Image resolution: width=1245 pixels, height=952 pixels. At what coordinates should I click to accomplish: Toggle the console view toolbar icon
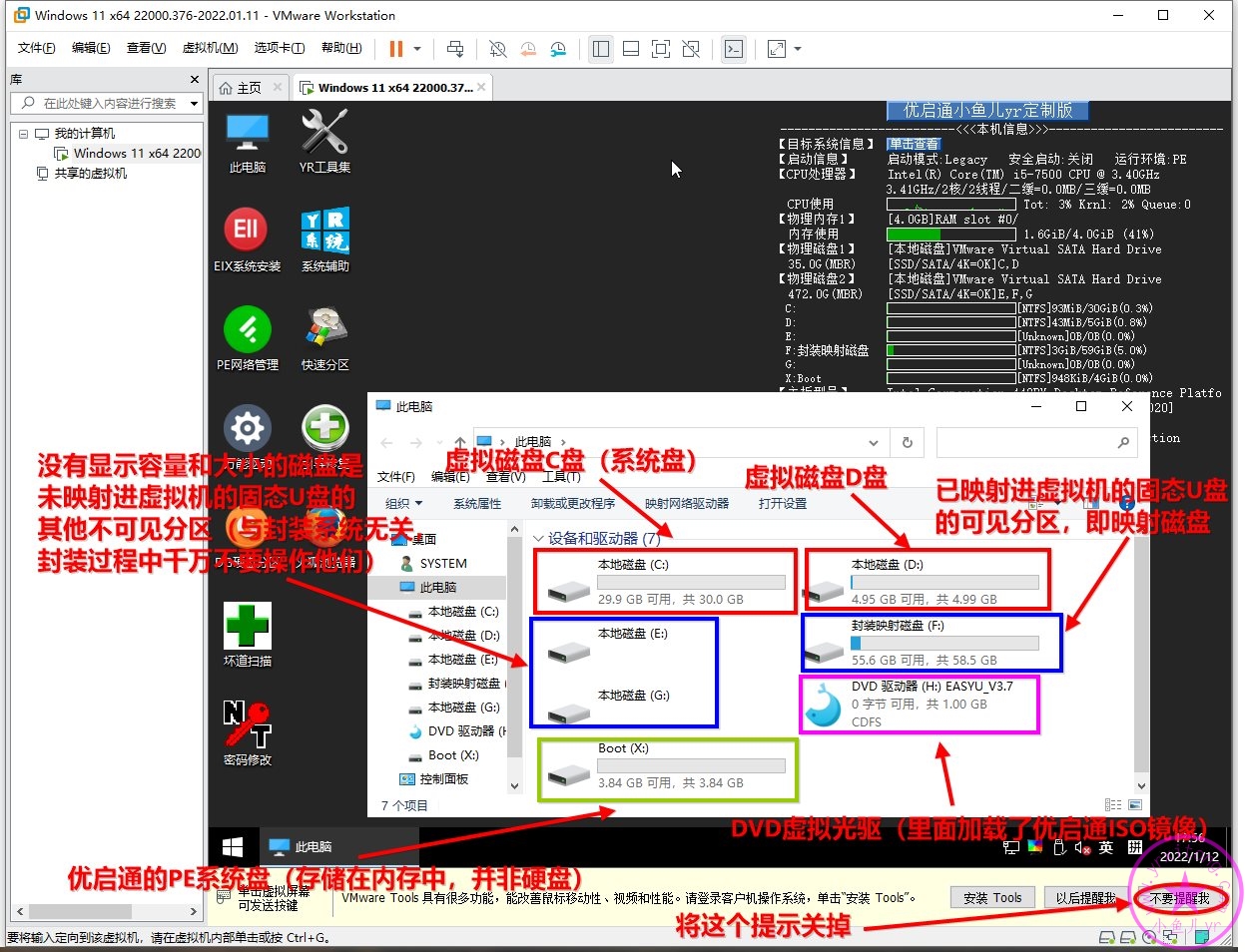[x=734, y=48]
